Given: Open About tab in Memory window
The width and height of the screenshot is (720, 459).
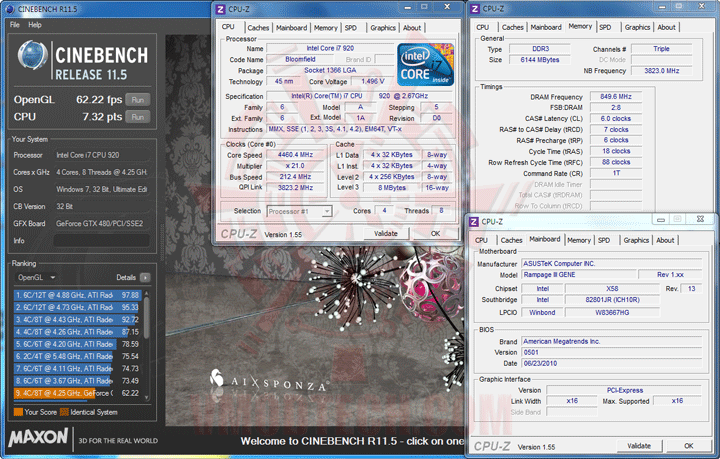Looking at the screenshot, I should (666, 27).
